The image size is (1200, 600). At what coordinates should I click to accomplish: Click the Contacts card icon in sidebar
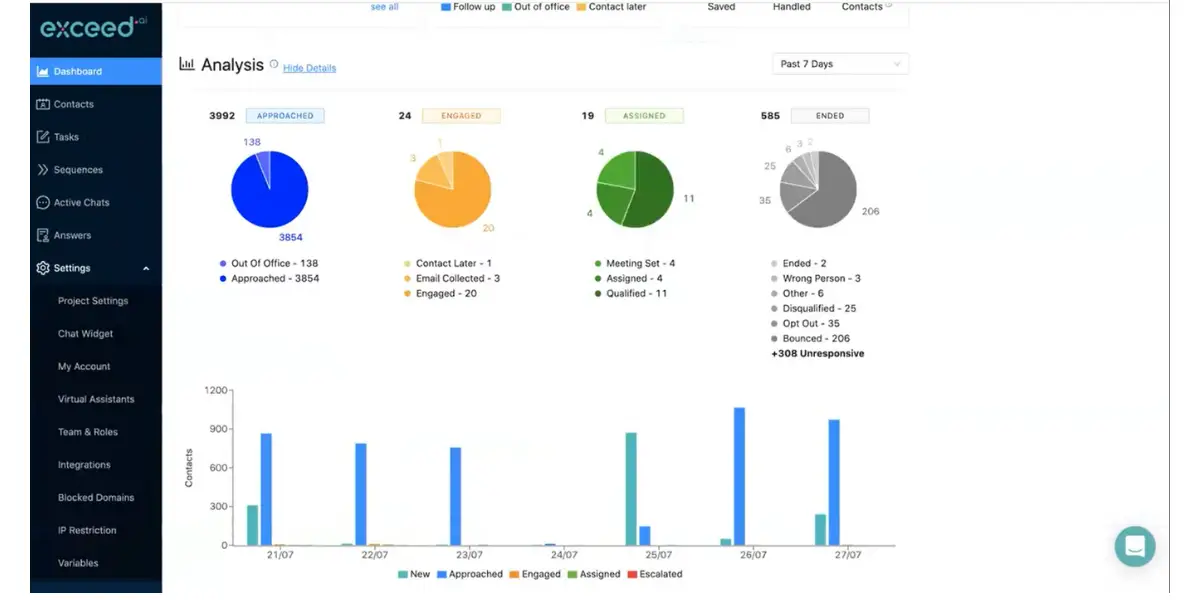pos(43,104)
